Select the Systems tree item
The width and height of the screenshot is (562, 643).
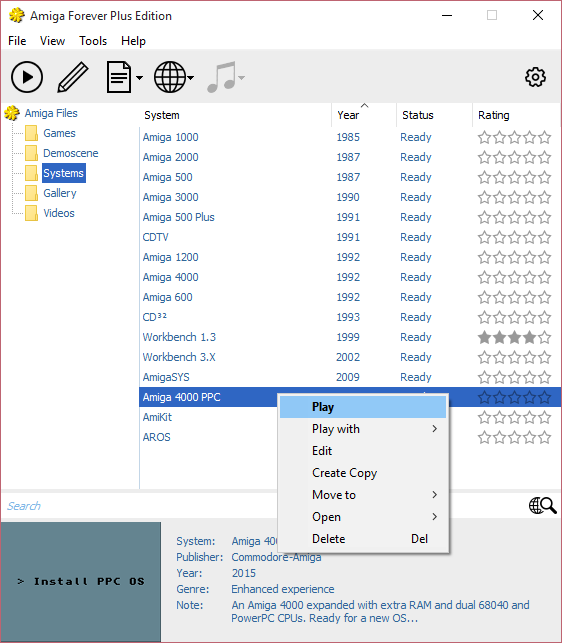[x=64, y=173]
